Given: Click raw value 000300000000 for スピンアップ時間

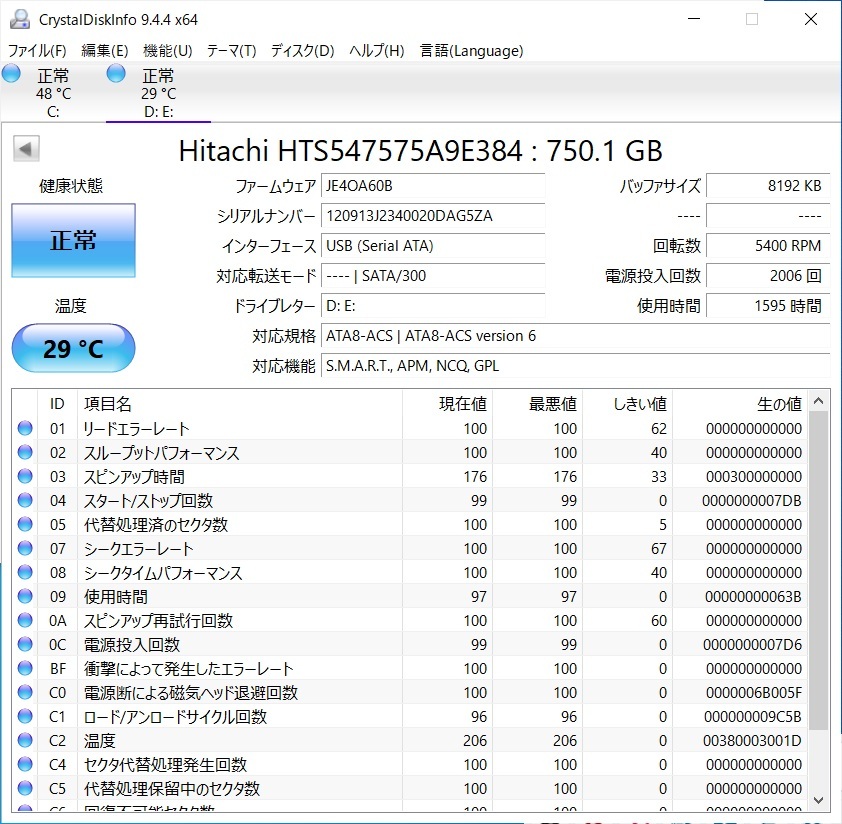Looking at the screenshot, I should pyautogui.click(x=753, y=476).
